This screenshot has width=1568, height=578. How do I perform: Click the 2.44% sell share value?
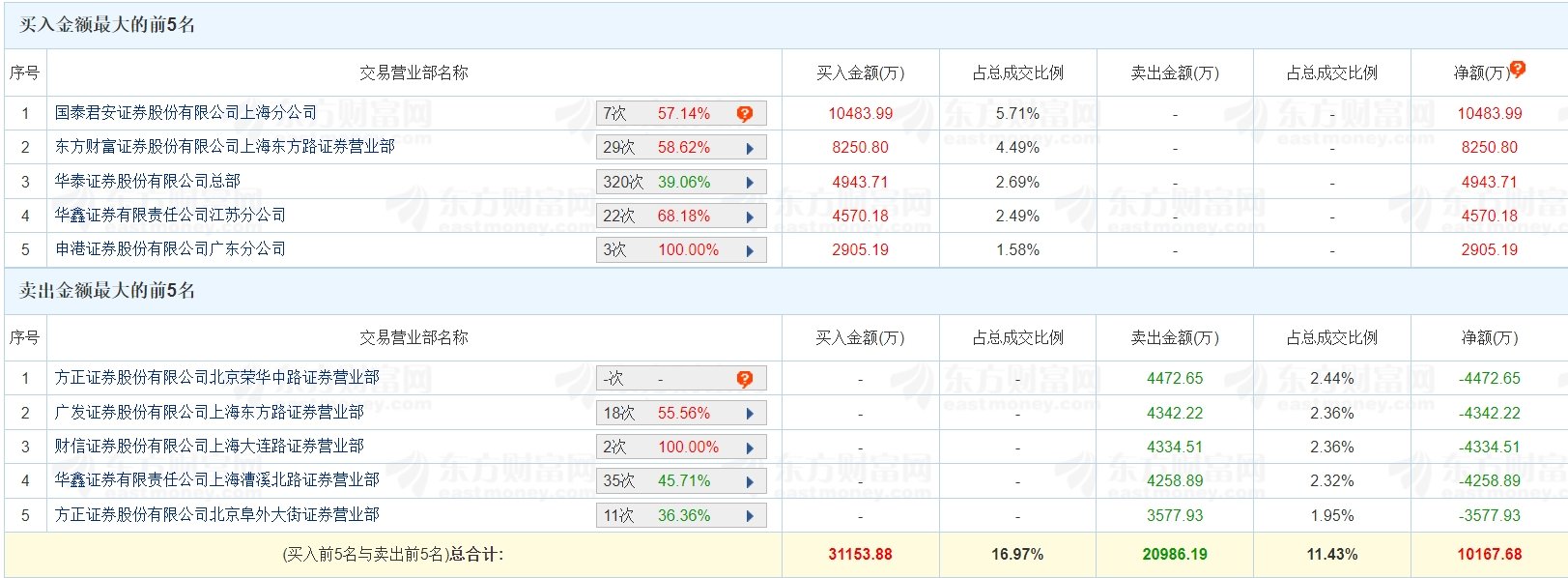(x=1332, y=379)
